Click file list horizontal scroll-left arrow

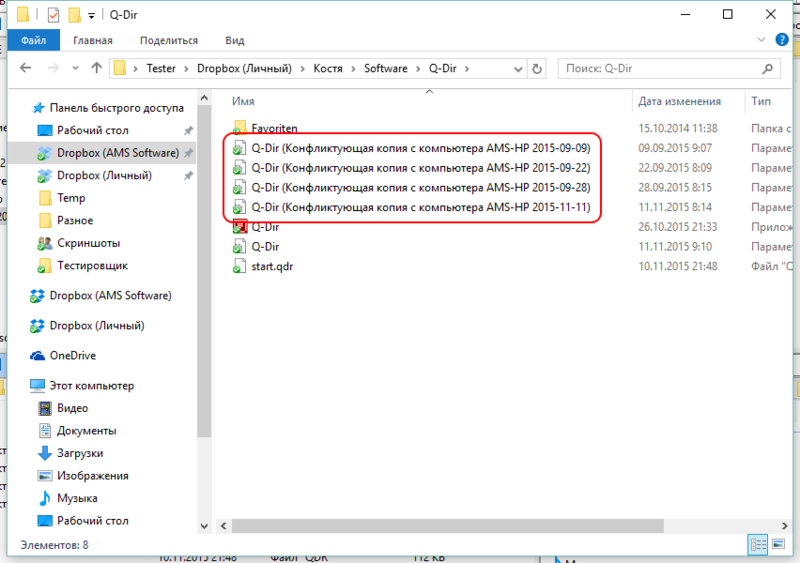(224, 526)
